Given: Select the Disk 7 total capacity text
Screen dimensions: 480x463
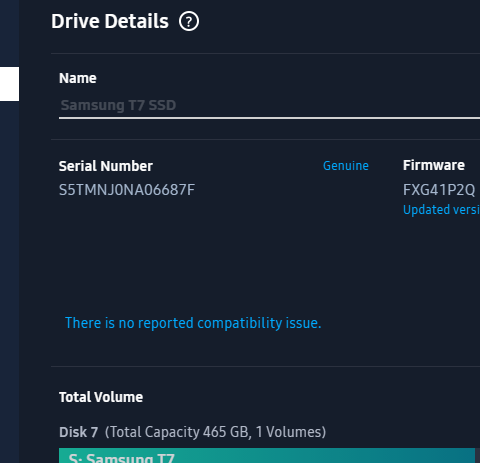Looking at the screenshot, I should click(x=192, y=432).
